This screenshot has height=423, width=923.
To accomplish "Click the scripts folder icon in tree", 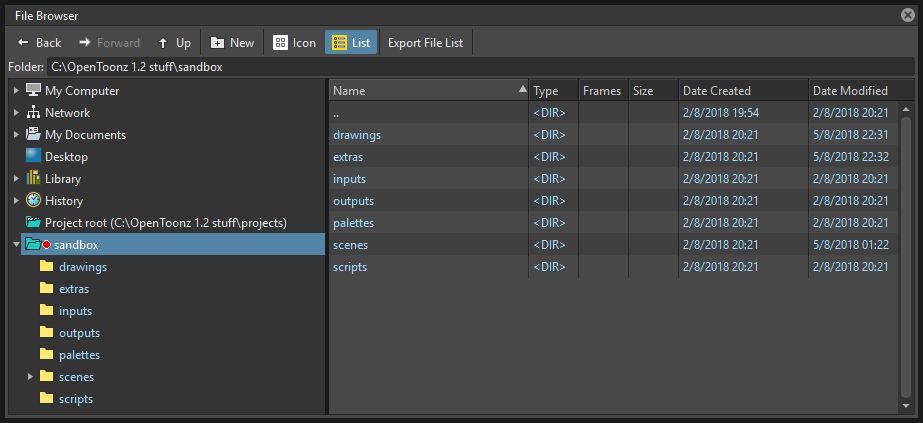I will coord(47,399).
